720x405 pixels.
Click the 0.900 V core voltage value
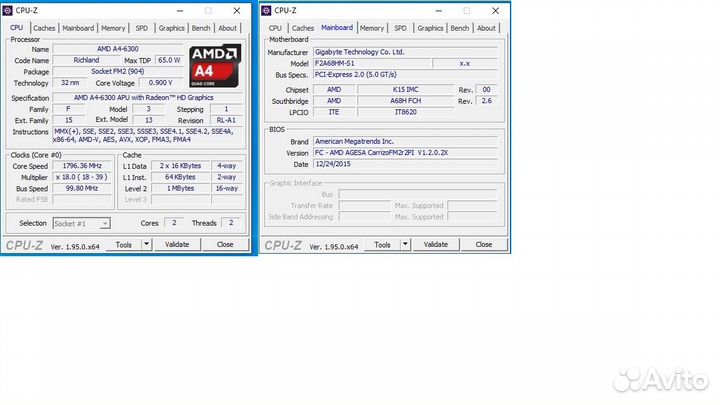tap(161, 83)
